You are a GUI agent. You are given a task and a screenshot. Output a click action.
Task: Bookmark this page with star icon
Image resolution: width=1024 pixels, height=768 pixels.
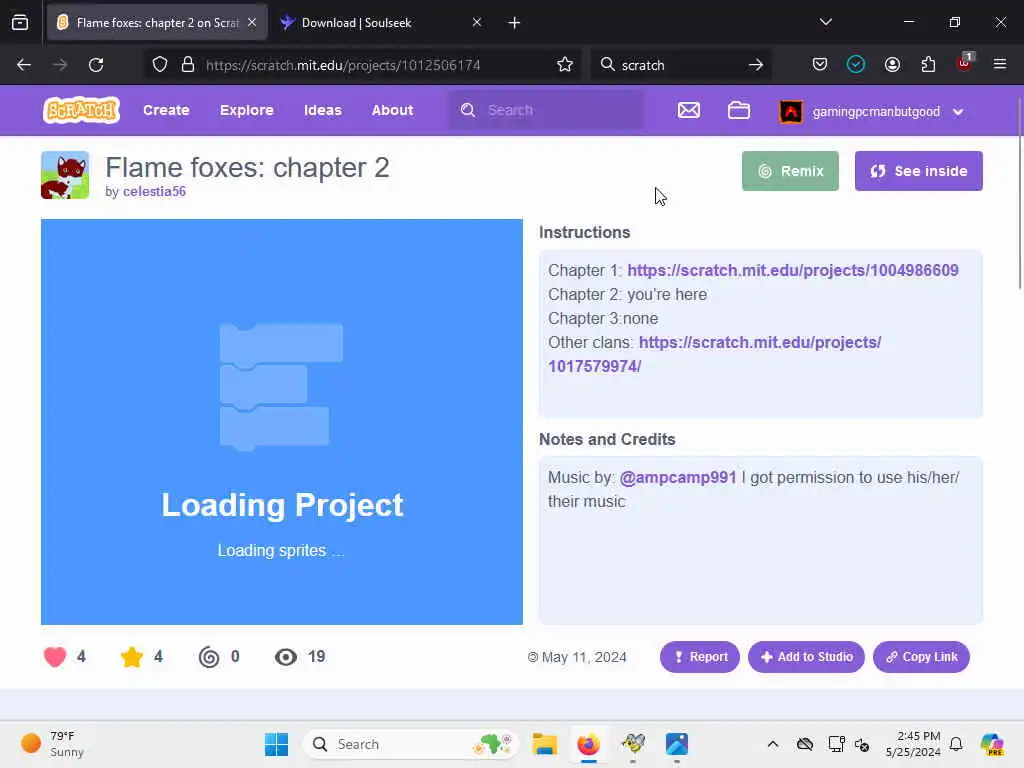565,65
